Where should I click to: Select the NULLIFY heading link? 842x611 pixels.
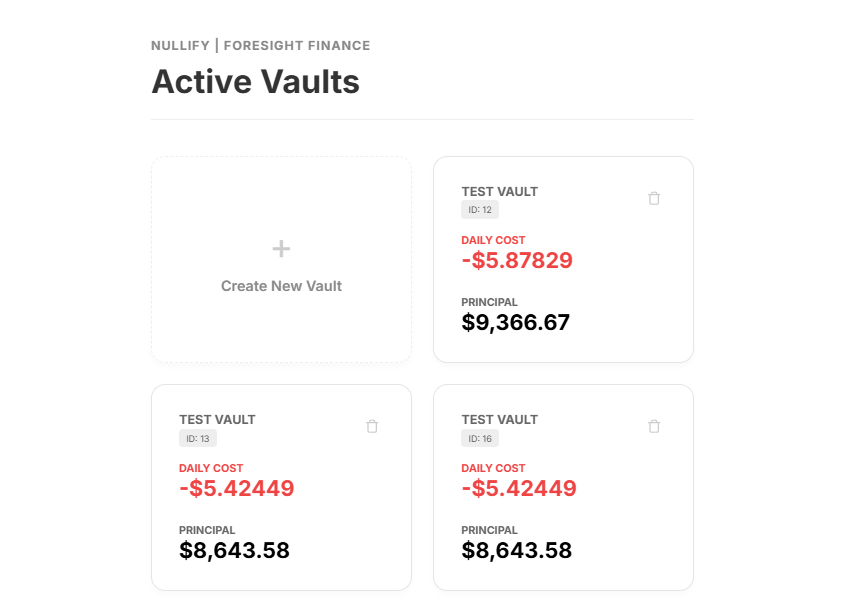[x=181, y=45]
